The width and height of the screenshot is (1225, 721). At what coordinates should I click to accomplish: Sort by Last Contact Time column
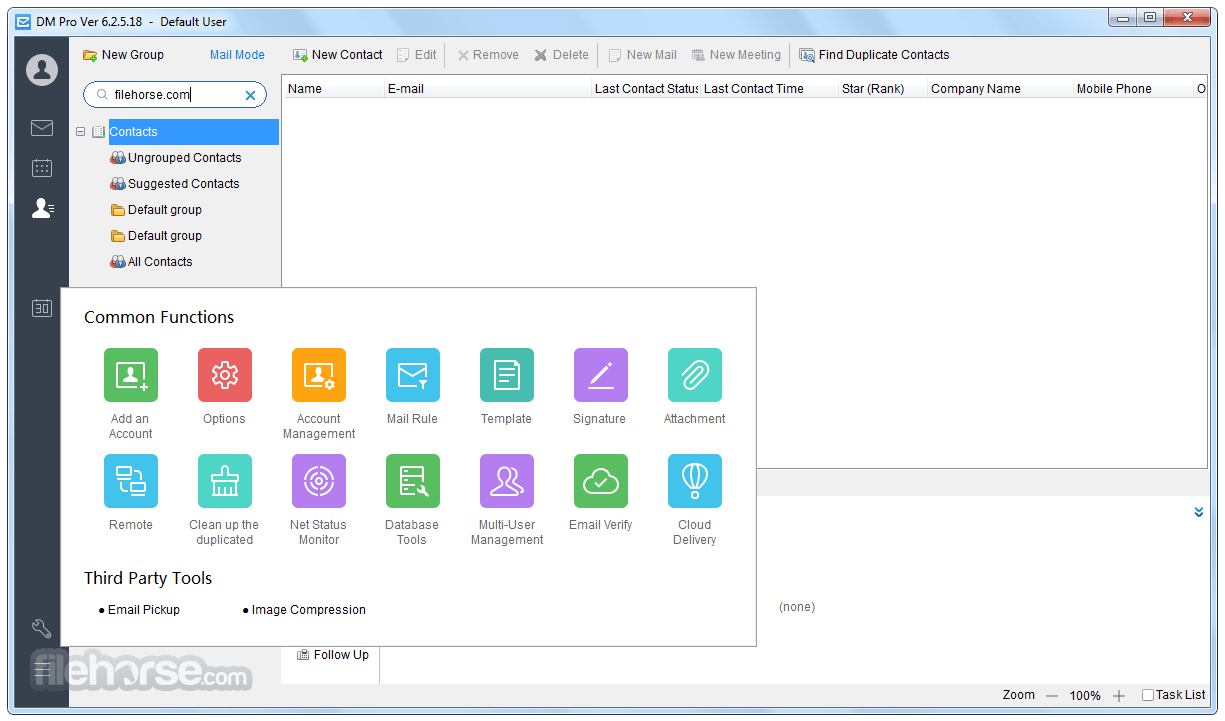769,89
